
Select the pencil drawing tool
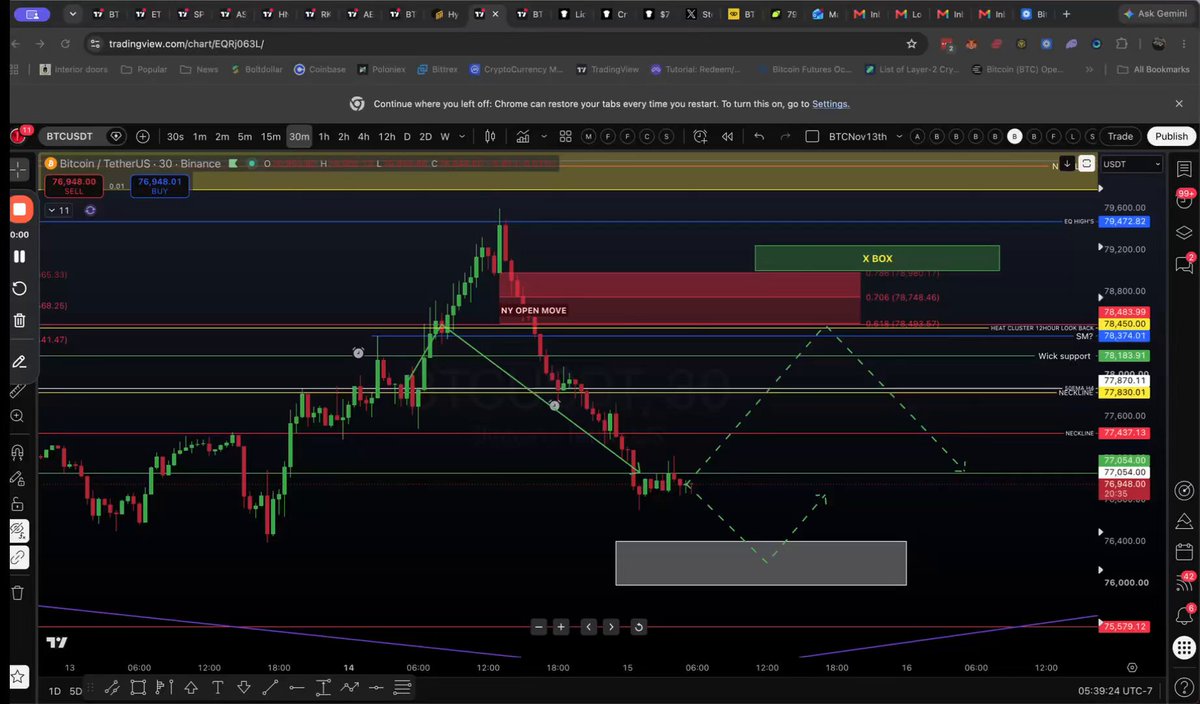tap(19, 361)
